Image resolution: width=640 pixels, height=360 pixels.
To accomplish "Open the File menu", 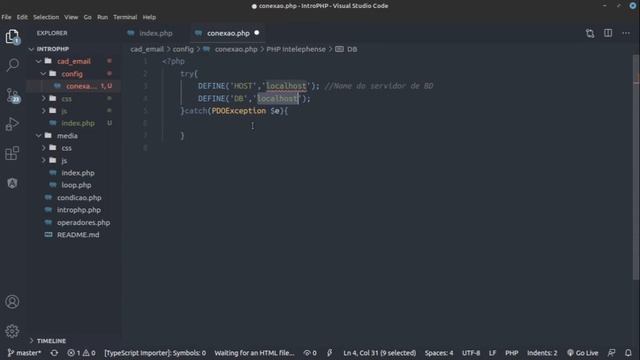I will (x=6, y=17).
